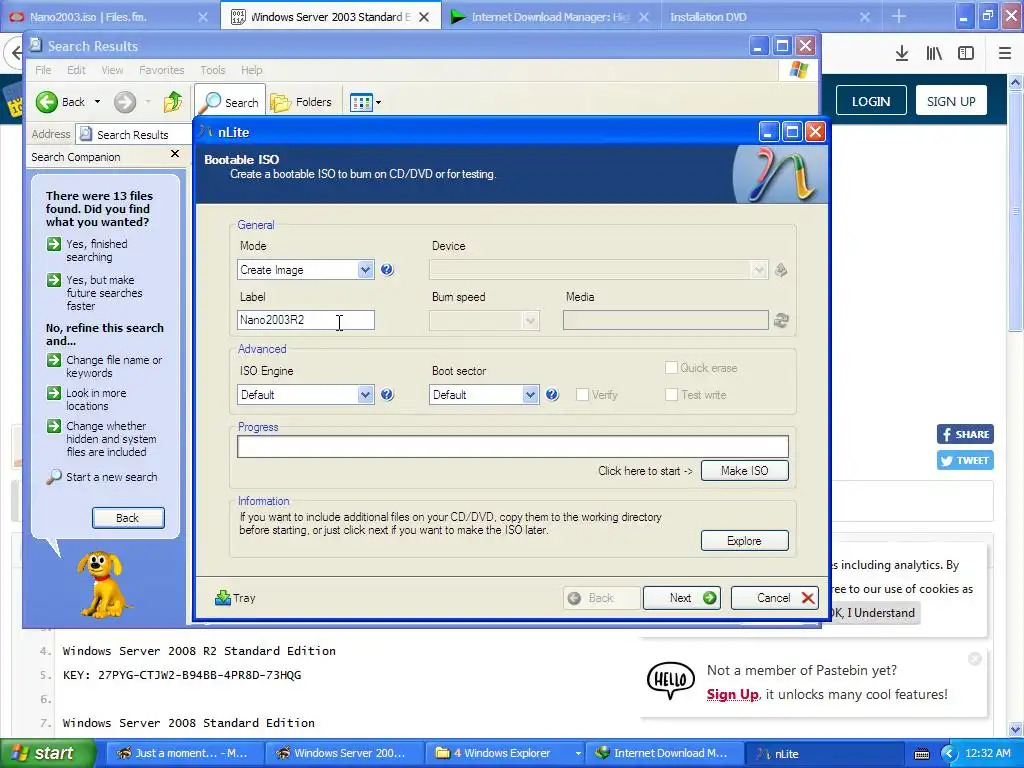Open the Help menu in Search Results
1024x768 pixels.
click(251, 70)
